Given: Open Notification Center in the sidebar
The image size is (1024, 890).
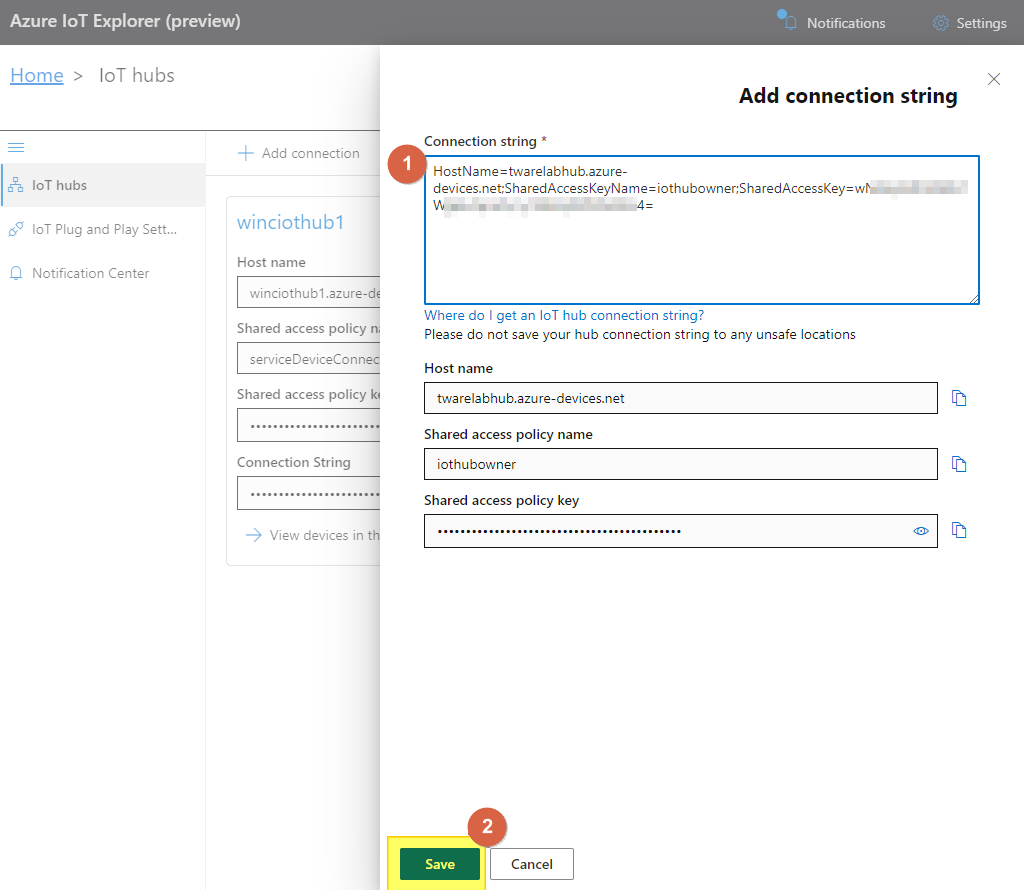Looking at the screenshot, I should pyautogui.click(x=103, y=273).
